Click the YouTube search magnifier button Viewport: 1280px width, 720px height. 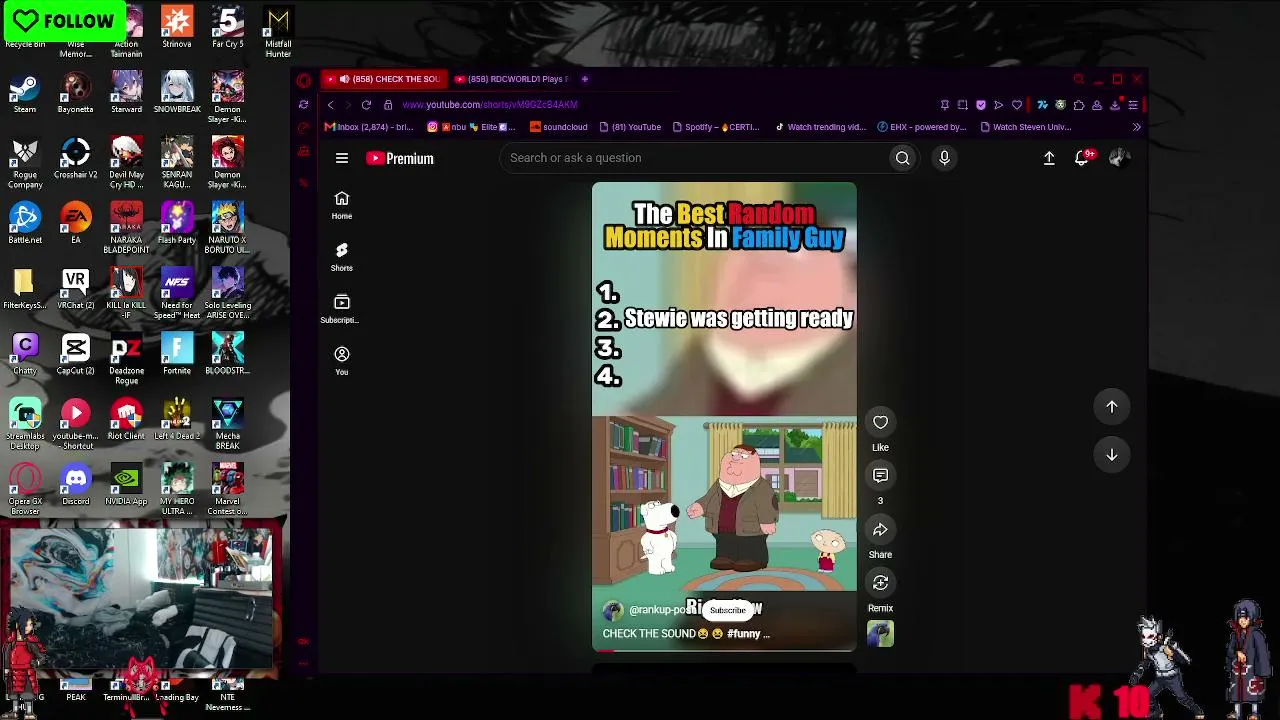[x=902, y=158]
